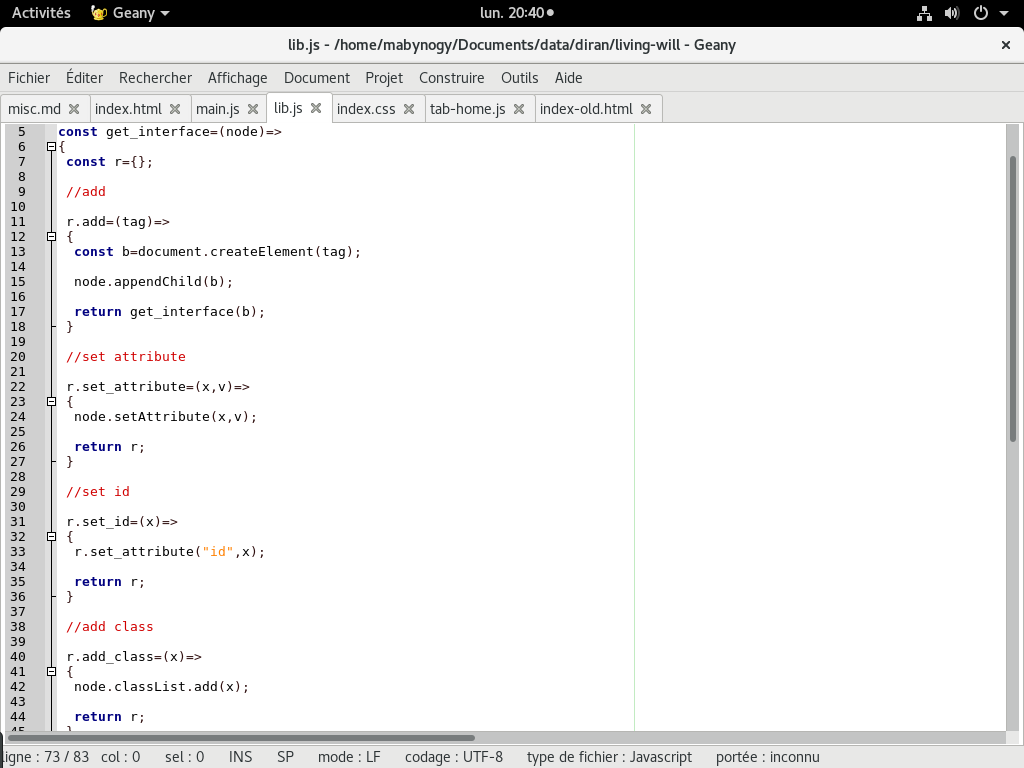
Task: Close the index.html tab
Action: 175,109
